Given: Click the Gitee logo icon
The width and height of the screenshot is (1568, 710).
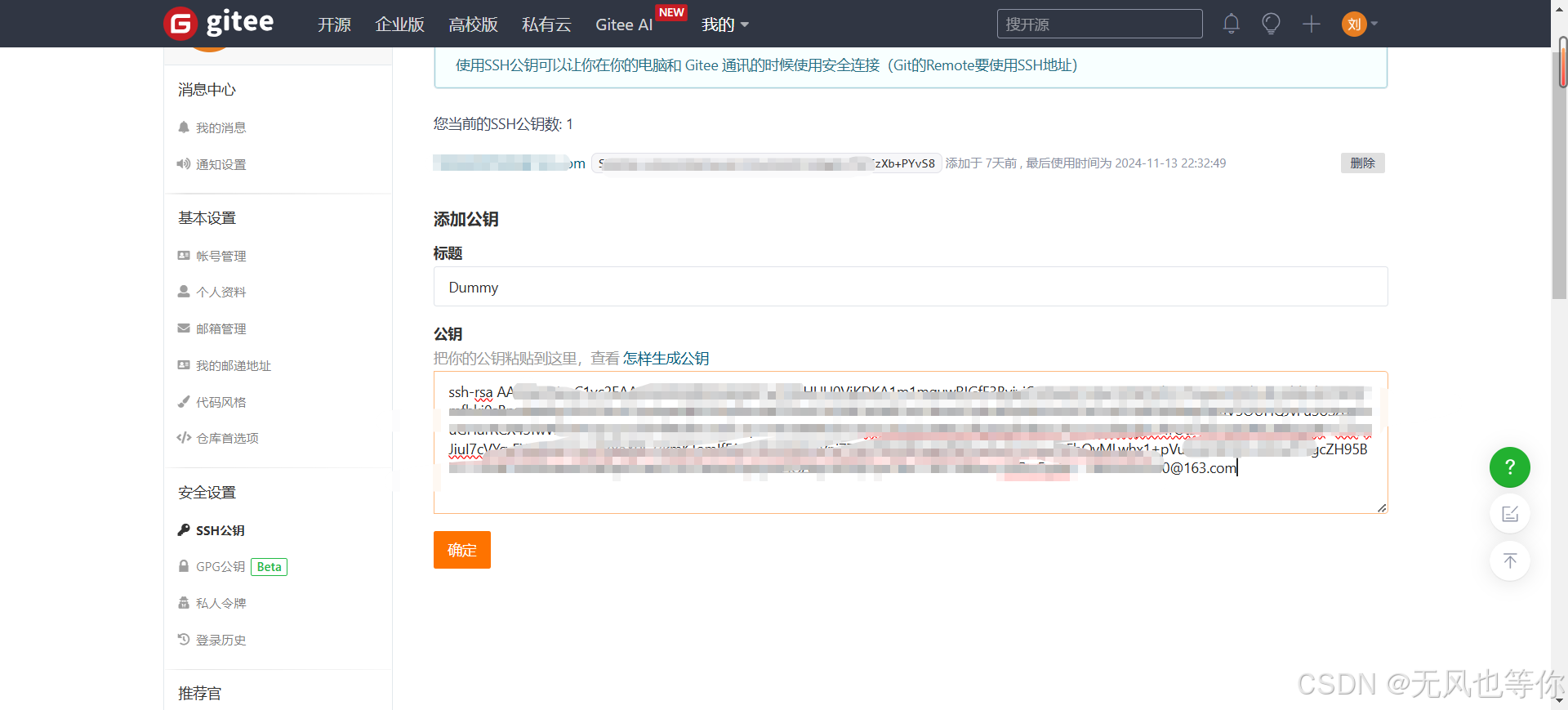Looking at the screenshot, I should [x=180, y=24].
